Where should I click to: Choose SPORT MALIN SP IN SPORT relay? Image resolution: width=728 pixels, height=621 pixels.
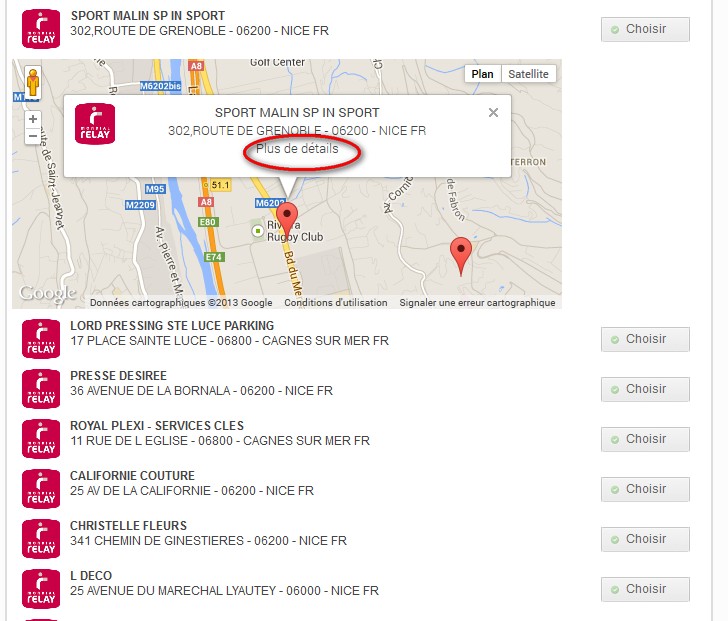point(645,29)
